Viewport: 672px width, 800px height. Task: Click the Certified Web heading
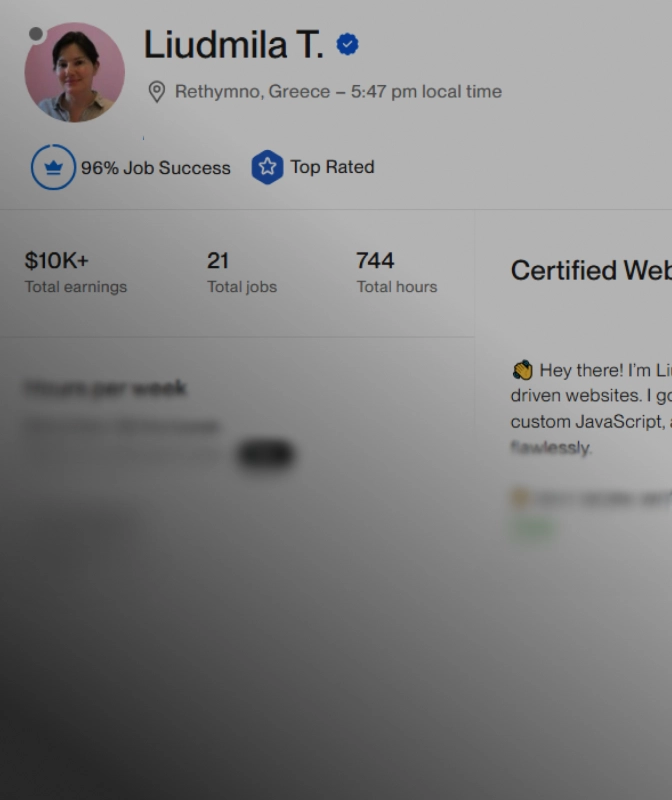(590, 270)
